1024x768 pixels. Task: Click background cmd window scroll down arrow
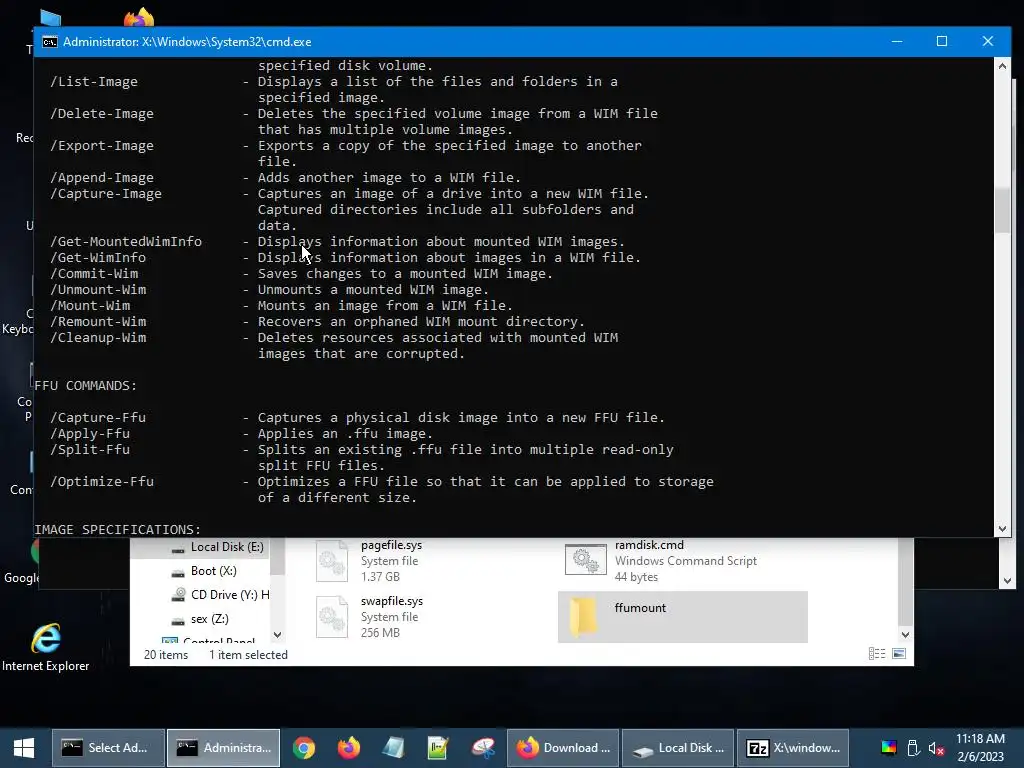click(x=1007, y=581)
